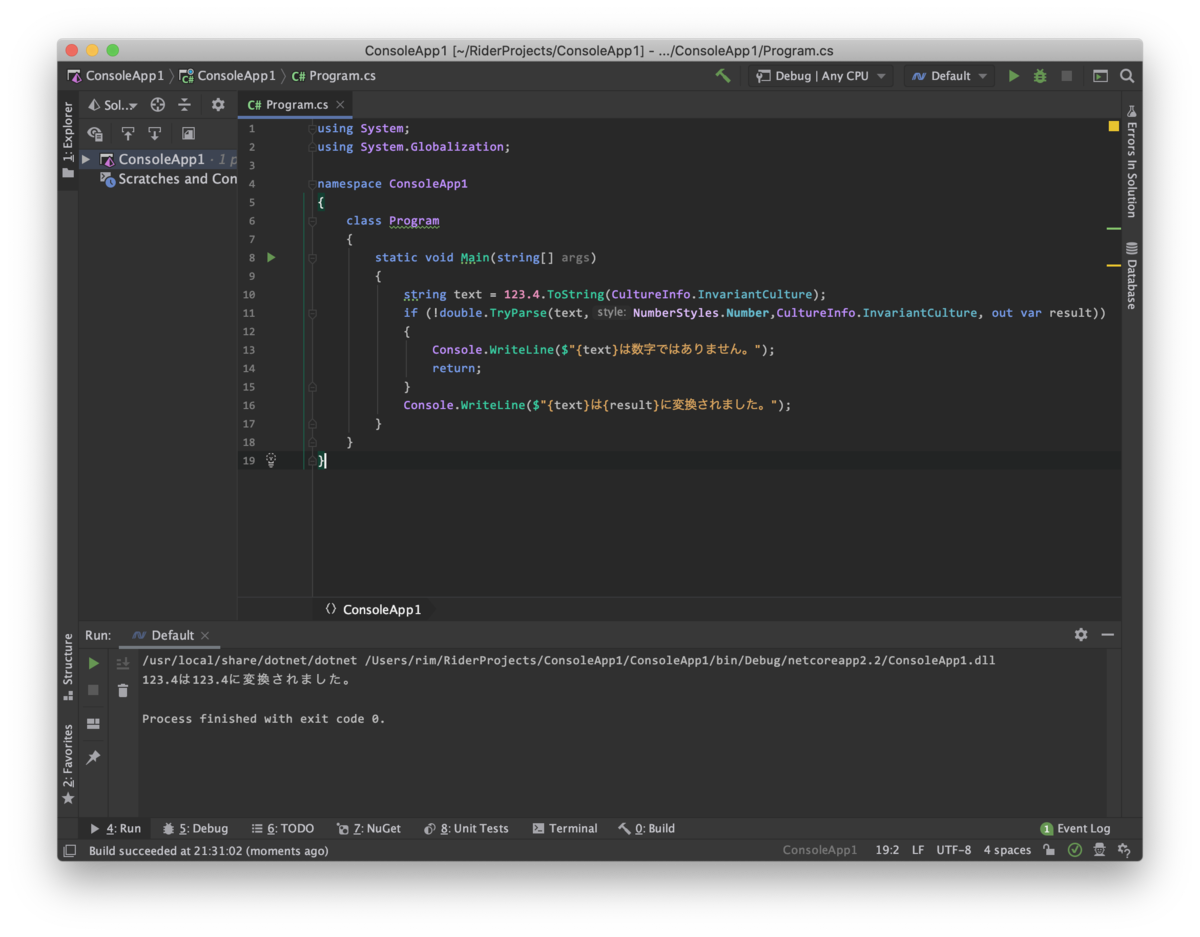Viewport: 1200px width, 937px height.
Task: Toggle show all files eye icon in explorer
Action: 95,133
